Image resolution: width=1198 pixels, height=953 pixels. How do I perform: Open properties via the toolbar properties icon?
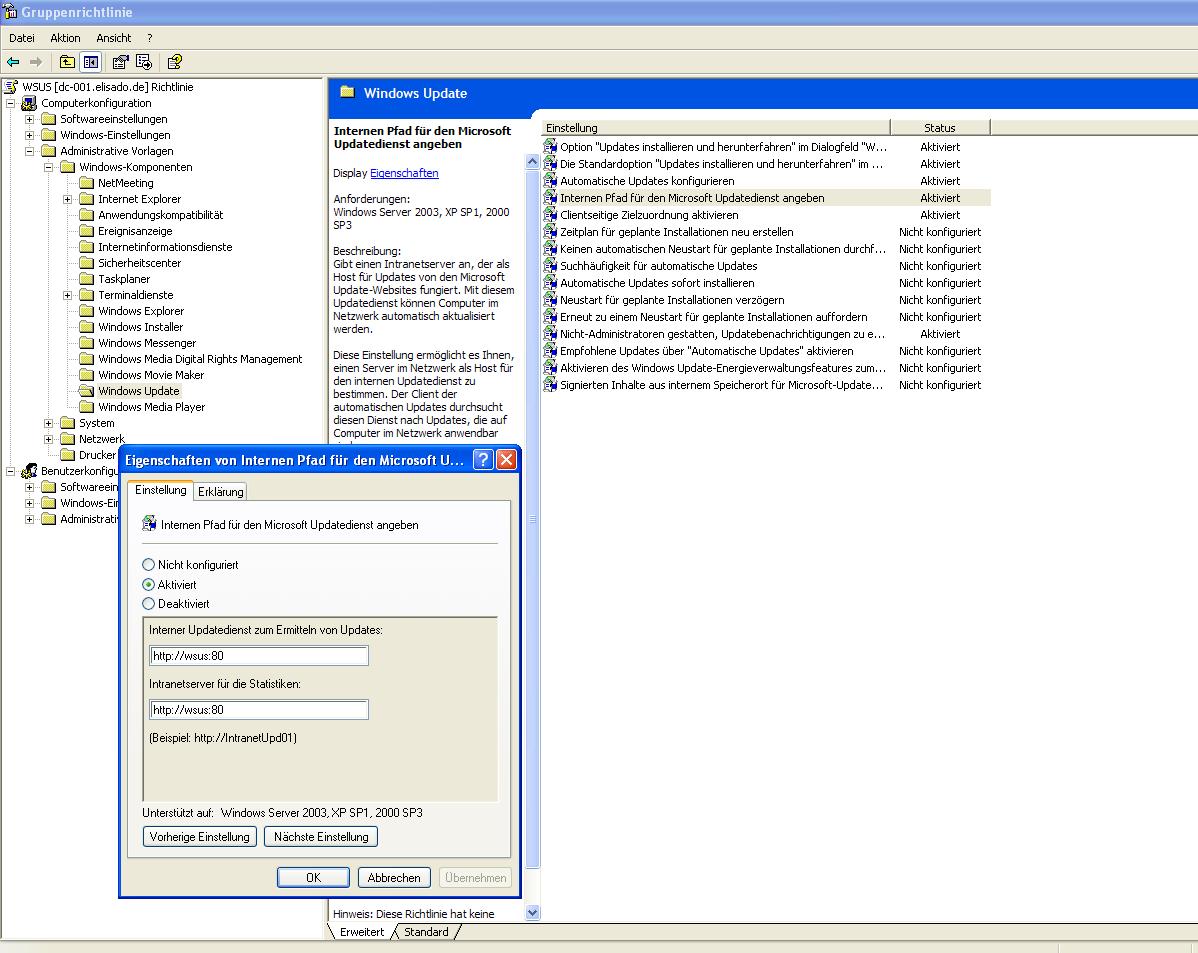pyautogui.click(x=121, y=62)
